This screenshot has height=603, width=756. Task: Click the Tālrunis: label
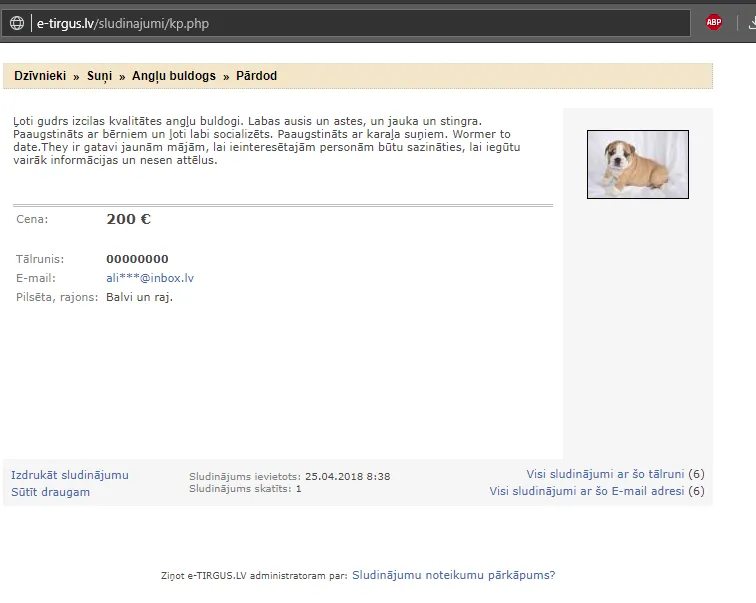click(x=40, y=259)
